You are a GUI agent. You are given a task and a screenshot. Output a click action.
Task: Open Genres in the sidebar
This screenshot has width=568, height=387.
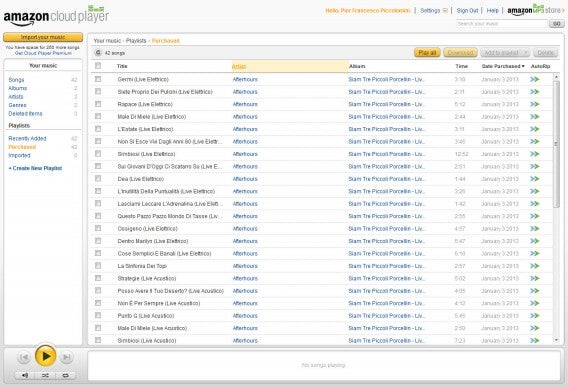click(17, 105)
